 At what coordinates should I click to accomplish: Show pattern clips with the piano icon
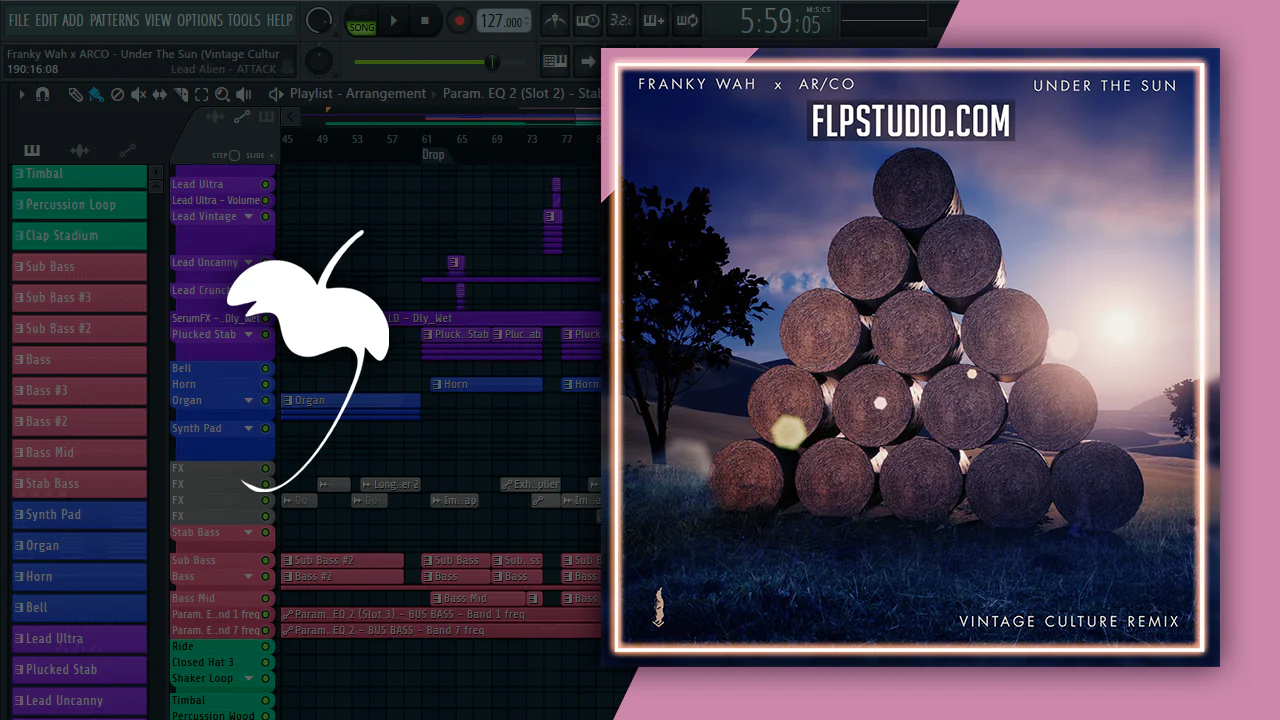click(32, 150)
